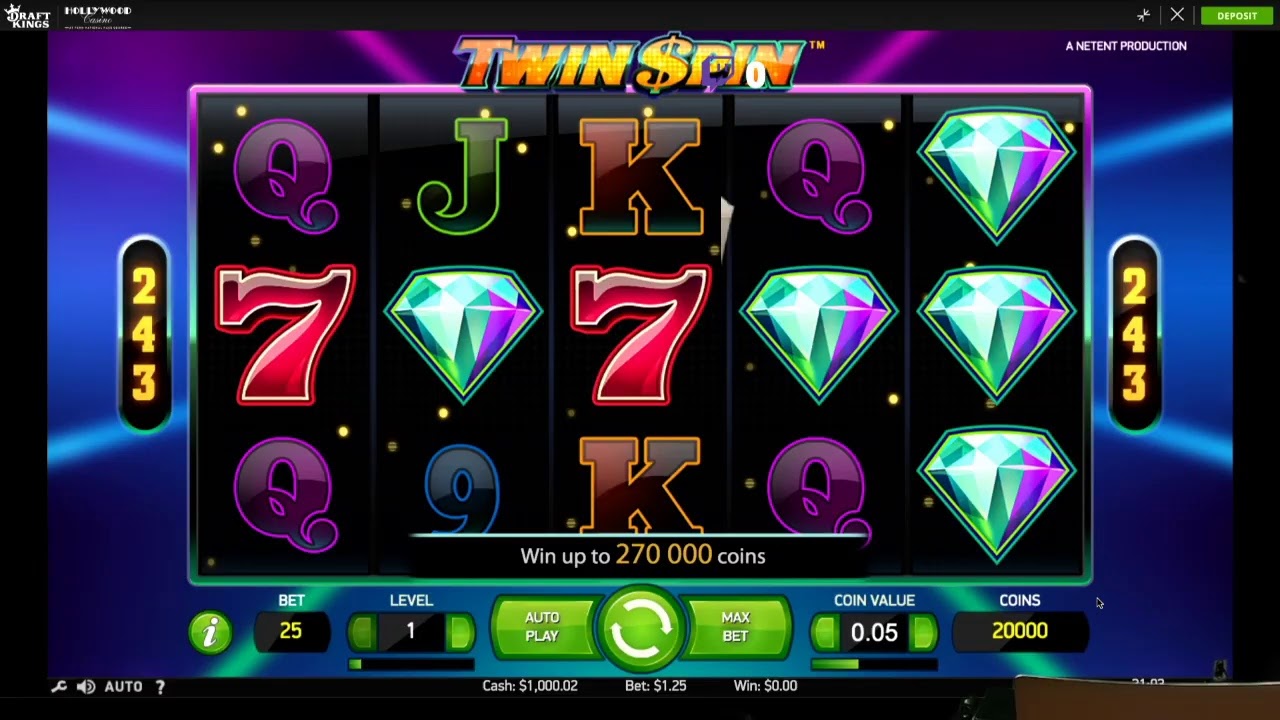Click the Hollywood Casino logo
Screen dimensions: 1280x720
click(x=98, y=16)
